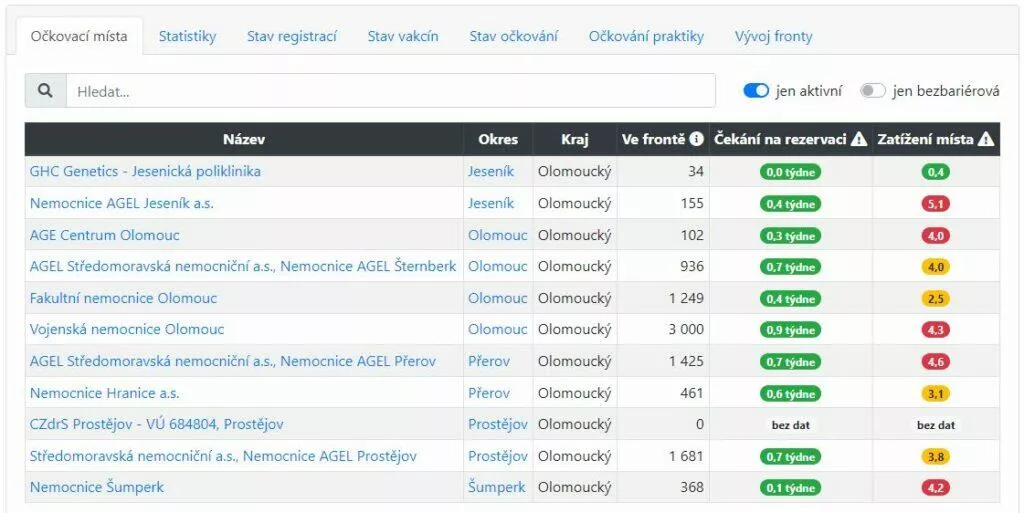Click the search magnifier icon
Image resolution: width=1024 pixels, height=513 pixels.
coord(45,91)
